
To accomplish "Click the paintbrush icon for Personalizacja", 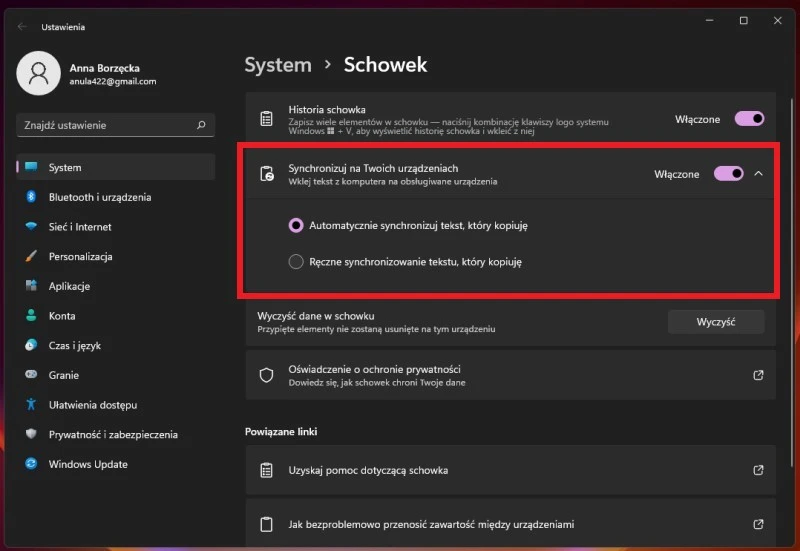I will click(x=31, y=256).
